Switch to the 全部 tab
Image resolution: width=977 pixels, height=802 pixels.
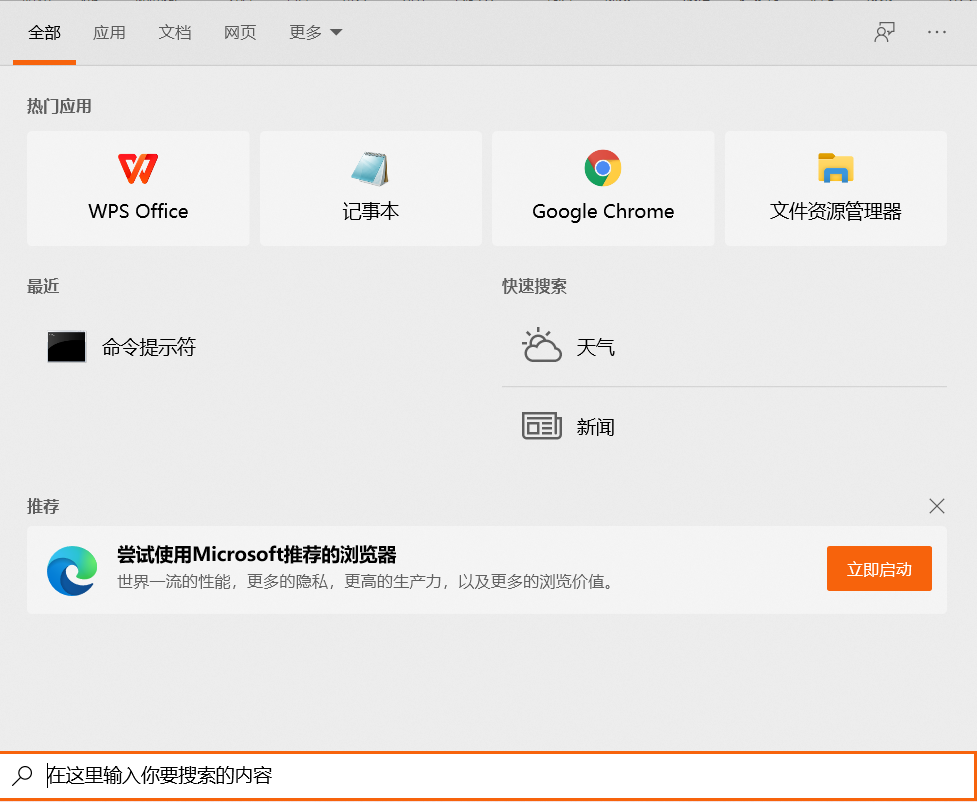(44, 32)
